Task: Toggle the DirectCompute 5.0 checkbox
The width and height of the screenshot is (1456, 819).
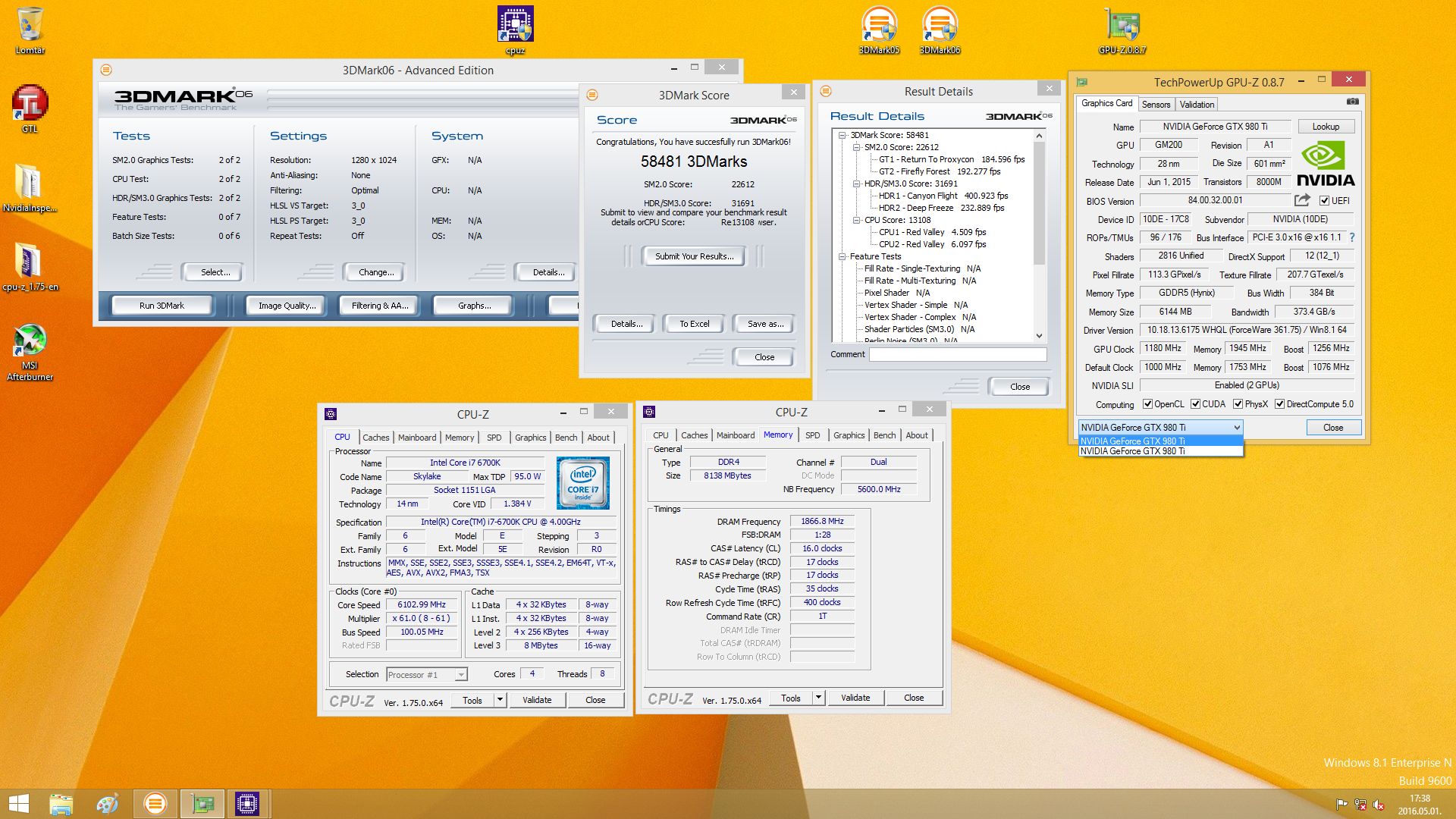Action: (1279, 404)
